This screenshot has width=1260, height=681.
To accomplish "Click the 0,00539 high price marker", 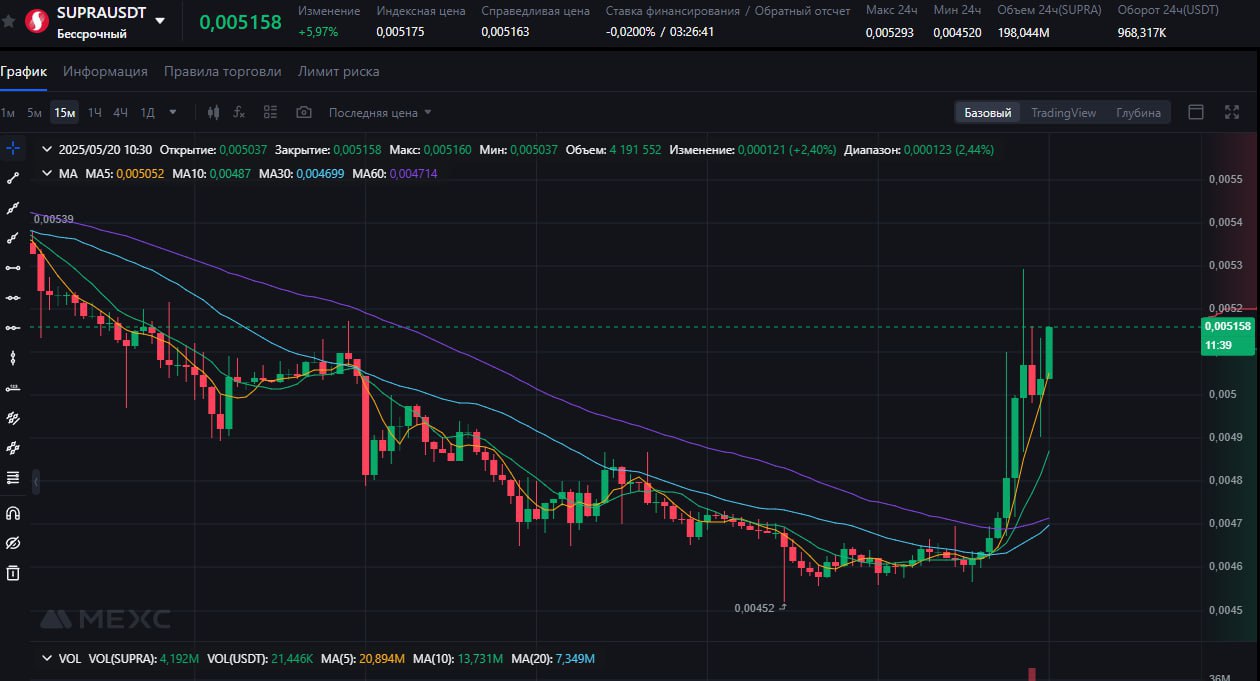I will point(53,219).
